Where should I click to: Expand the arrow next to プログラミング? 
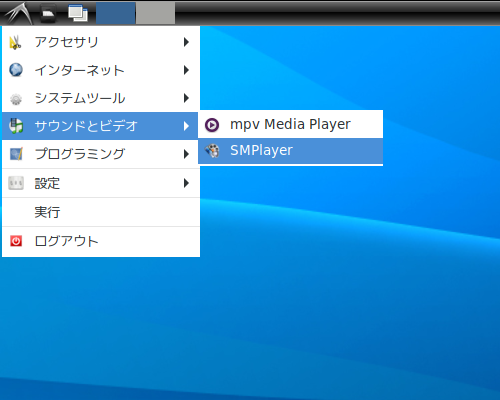click(186, 154)
